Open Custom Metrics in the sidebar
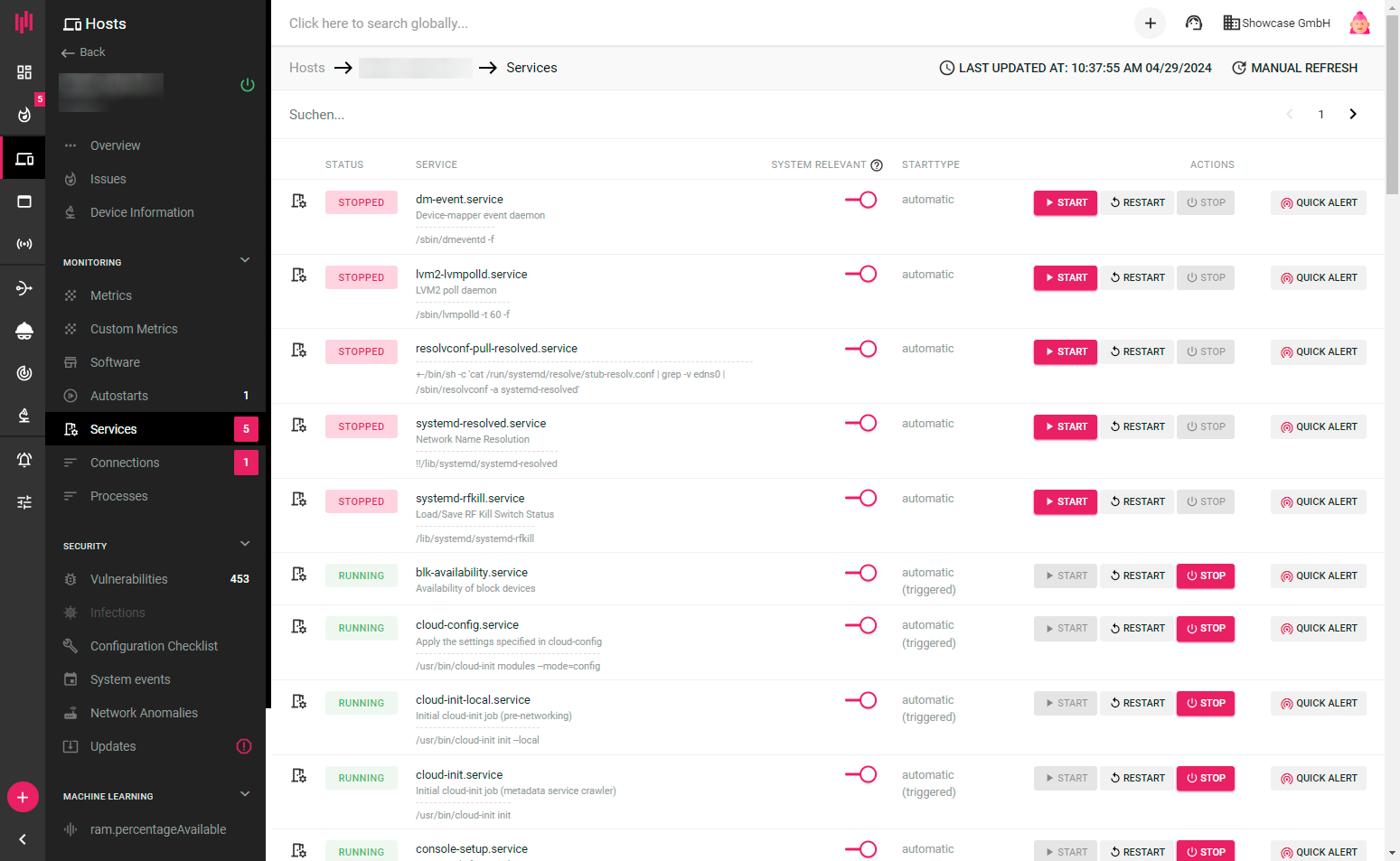The height and width of the screenshot is (861, 1400). click(x=134, y=329)
